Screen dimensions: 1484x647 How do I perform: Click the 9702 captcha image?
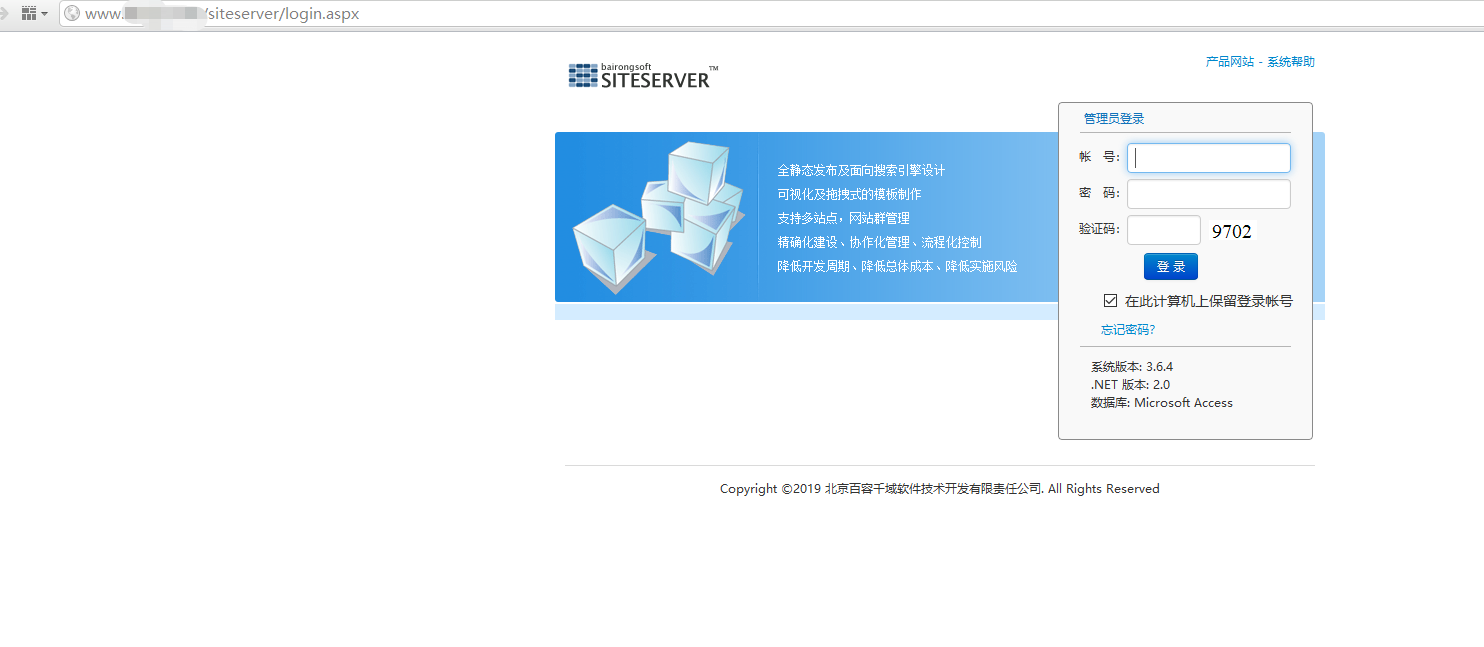point(1231,231)
